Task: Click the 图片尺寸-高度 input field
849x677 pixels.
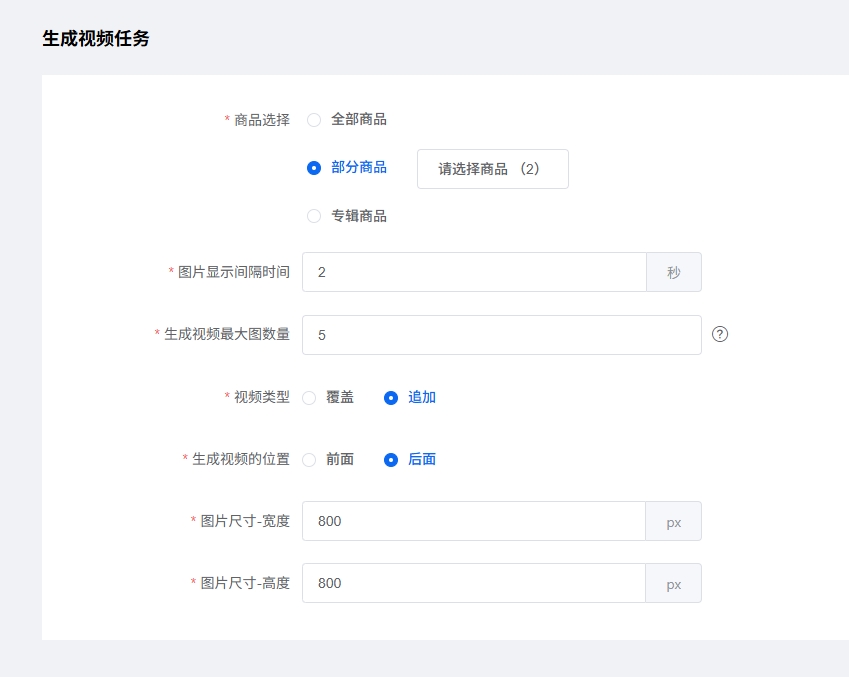Action: [x=474, y=583]
